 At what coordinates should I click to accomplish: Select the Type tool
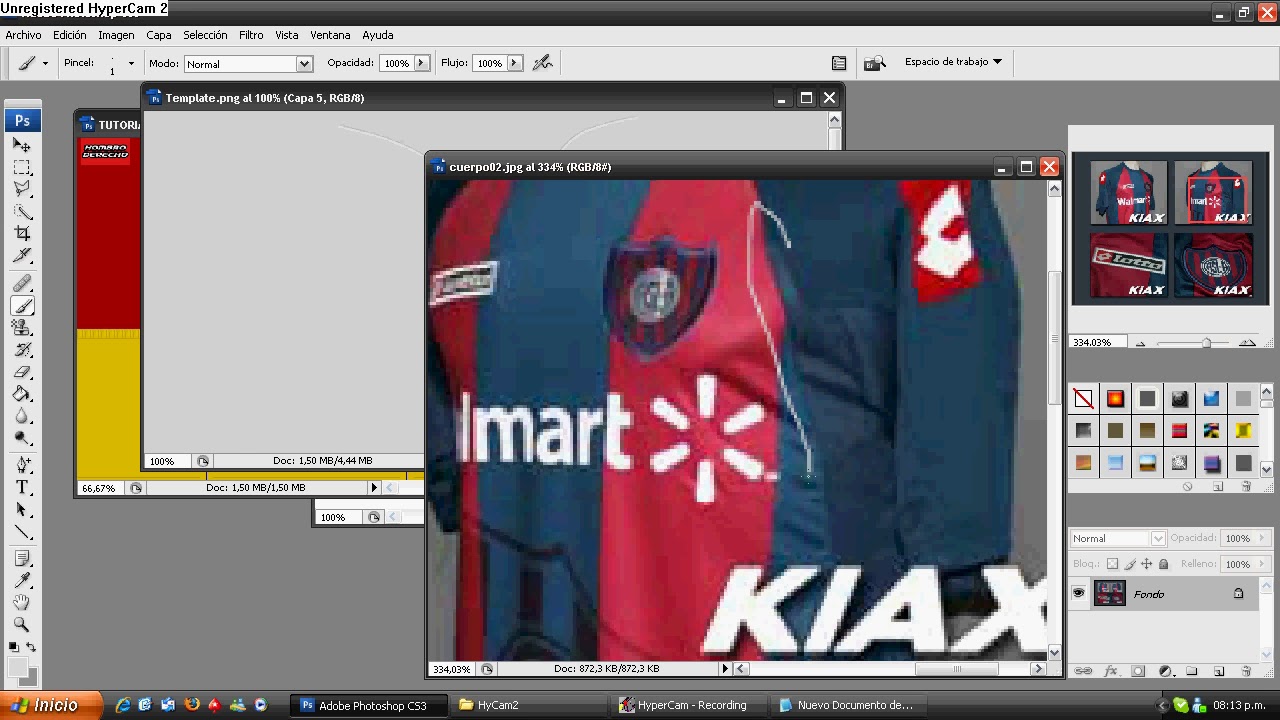pos(22,487)
